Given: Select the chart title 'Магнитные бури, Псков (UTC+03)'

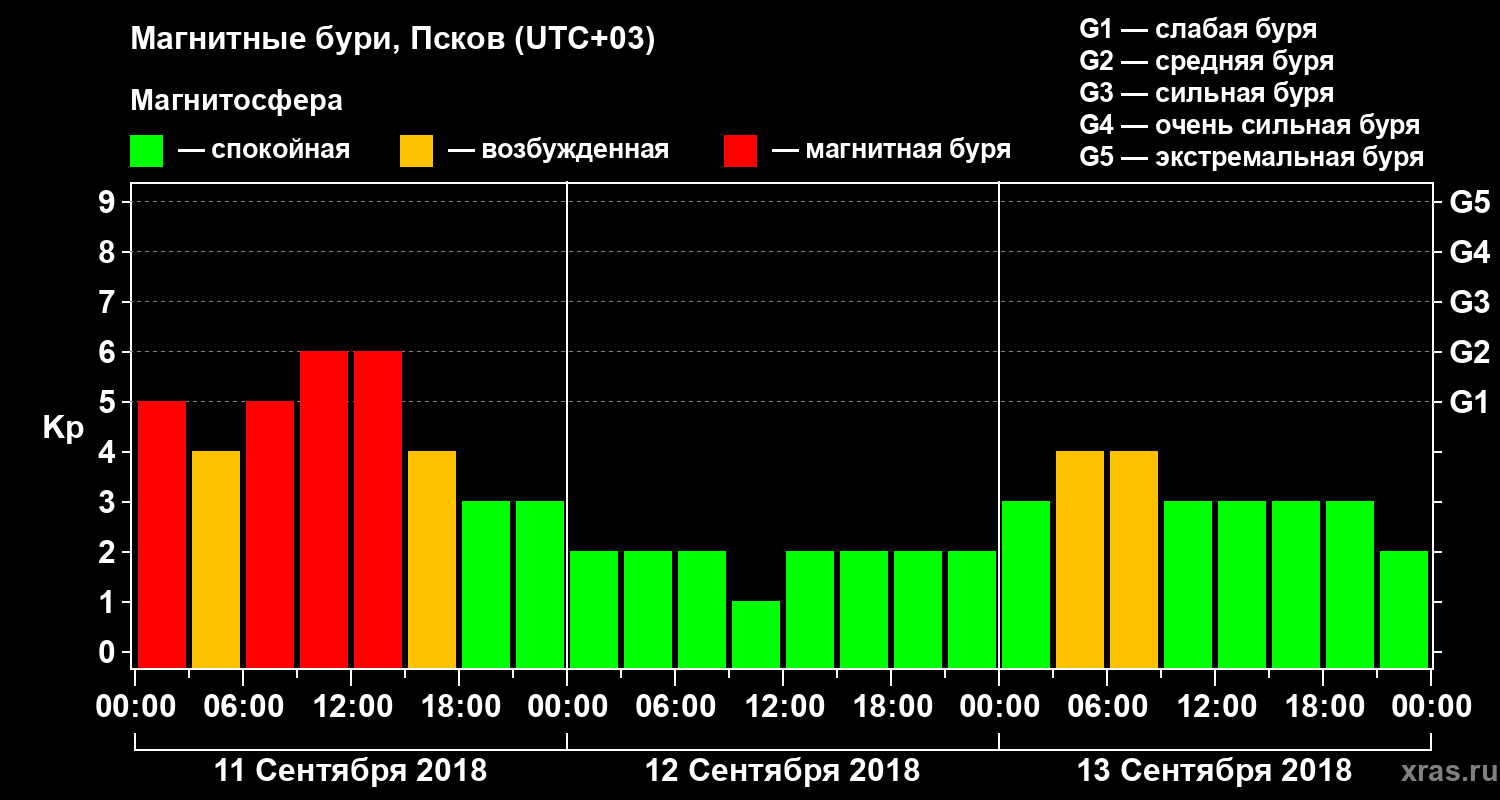Looking at the screenshot, I should (393, 40).
